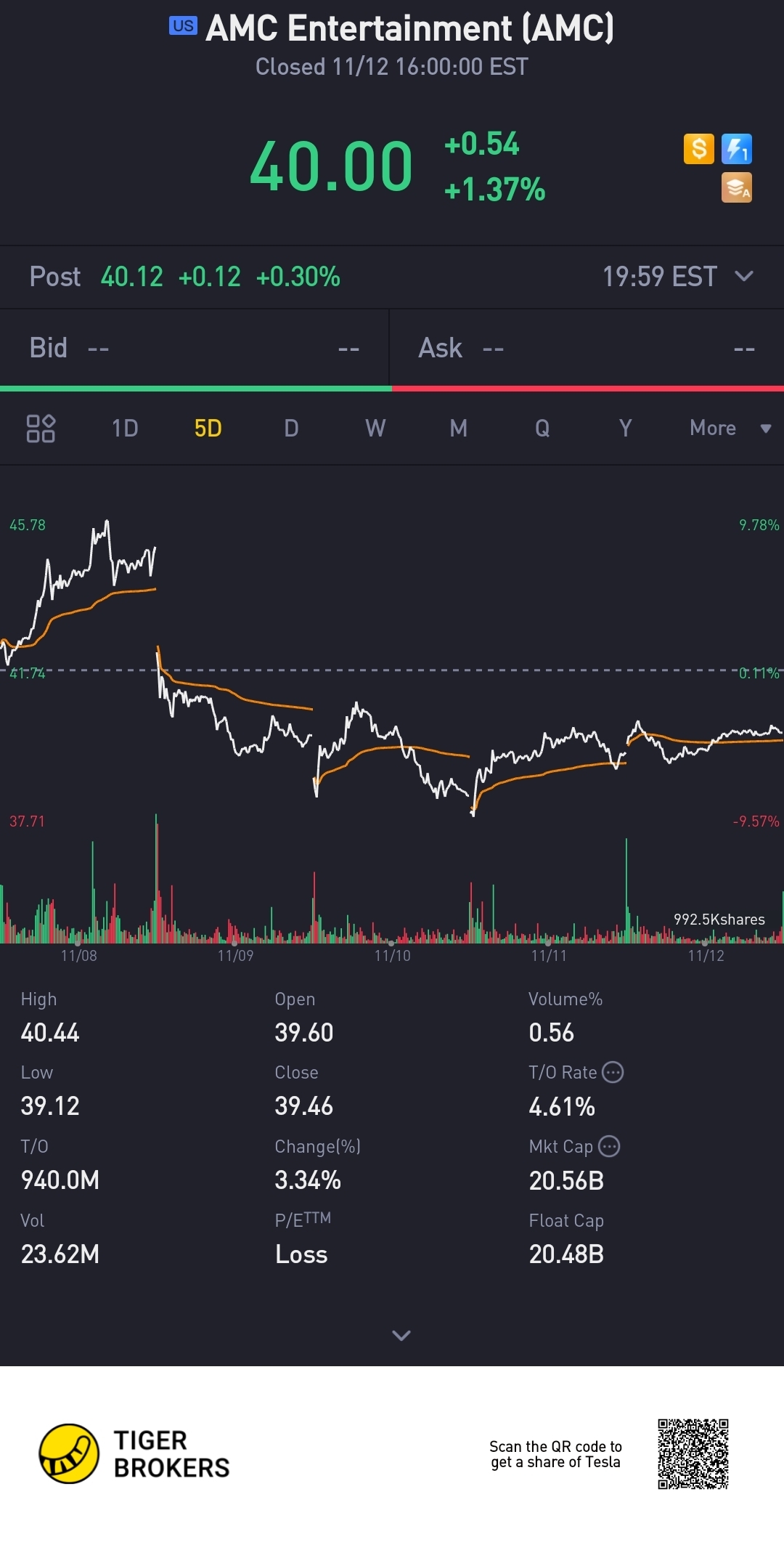The height and width of the screenshot is (1542, 784).
Task: Tap the post-market +0.30% value
Action: [x=298, y=277]
